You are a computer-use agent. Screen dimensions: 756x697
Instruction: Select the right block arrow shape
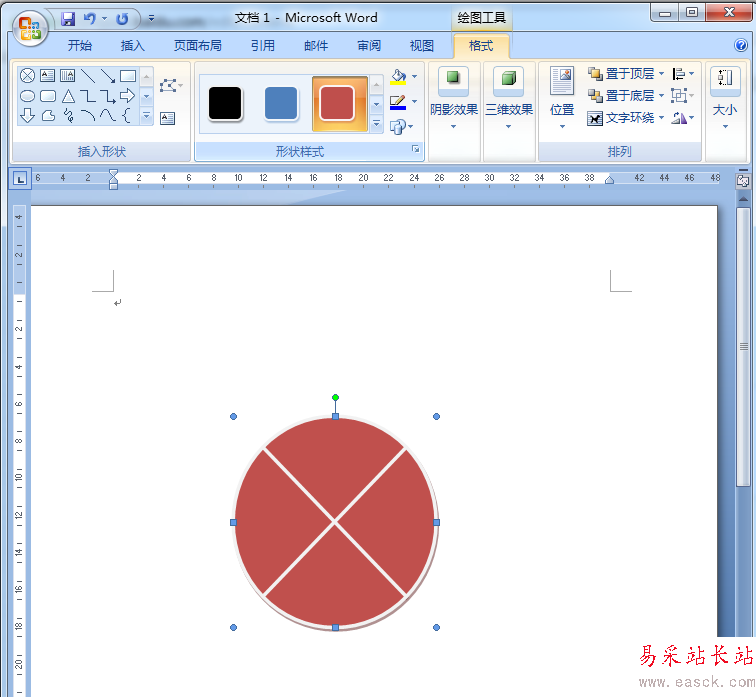click(x=128, y=96)
